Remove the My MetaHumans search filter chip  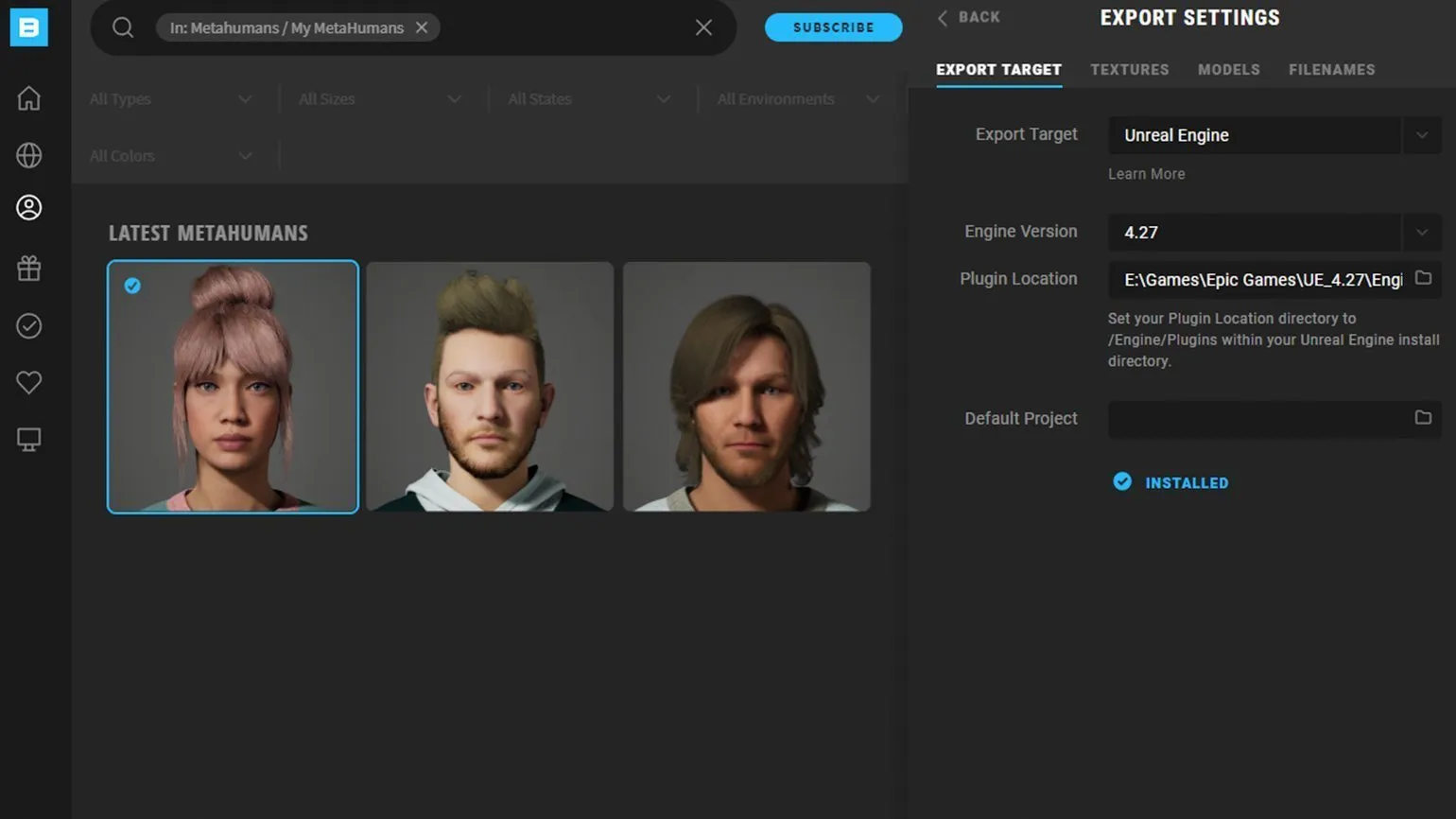[422, 27]
